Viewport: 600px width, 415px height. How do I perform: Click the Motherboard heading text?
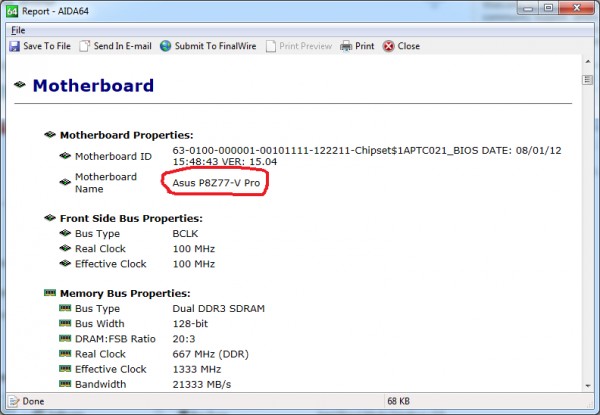[93, 85]
